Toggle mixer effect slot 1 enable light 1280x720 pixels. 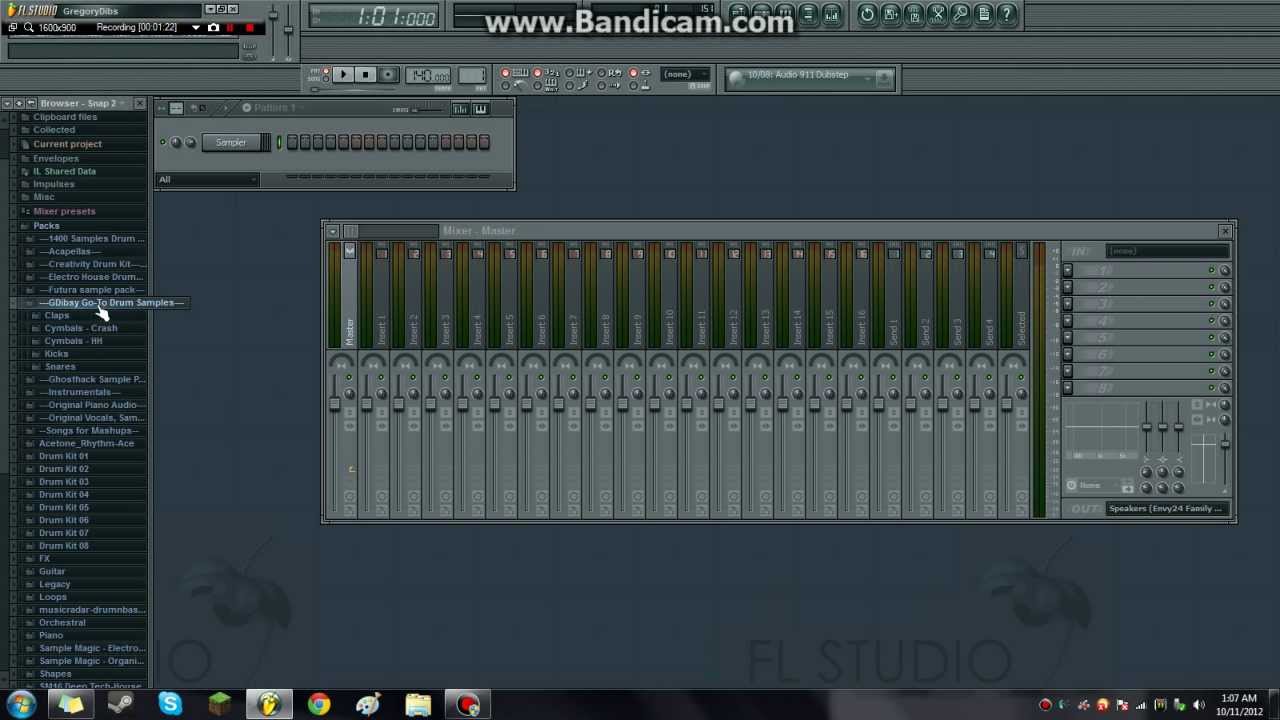(x=1211, y=271)
